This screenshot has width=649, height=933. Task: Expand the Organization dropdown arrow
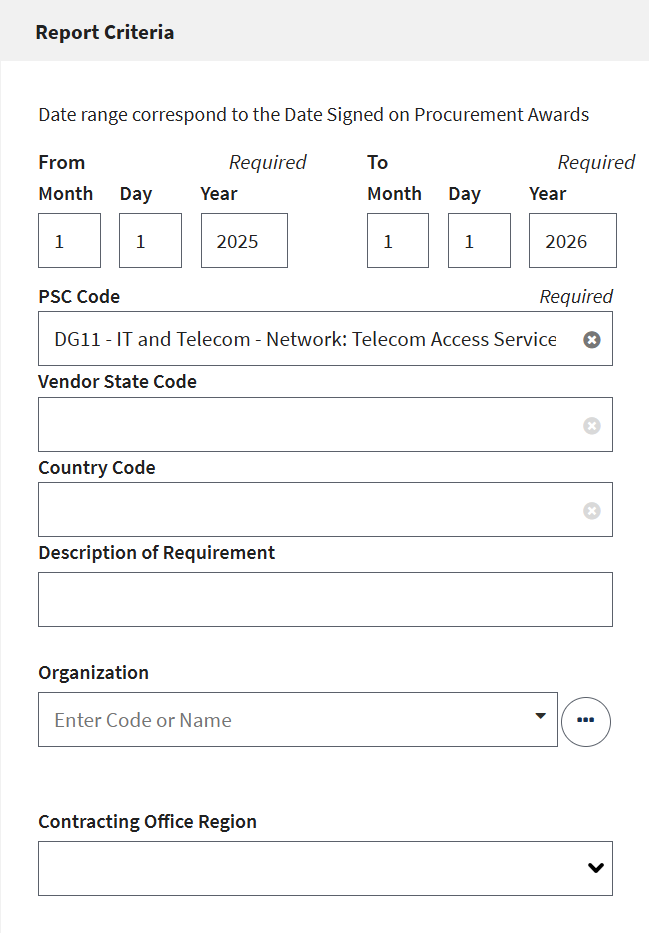(541, 716)
